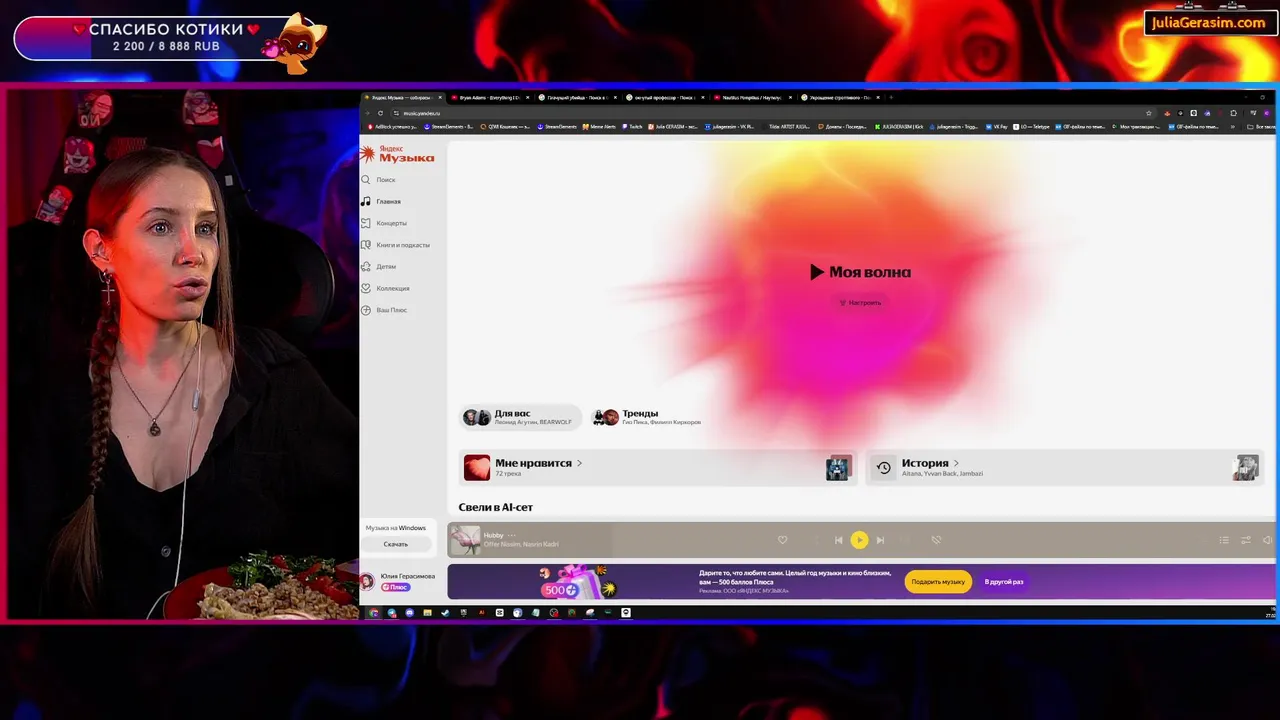Skip to previous track in player
This screenshot has height=720, width=1280.
point(838,540)
